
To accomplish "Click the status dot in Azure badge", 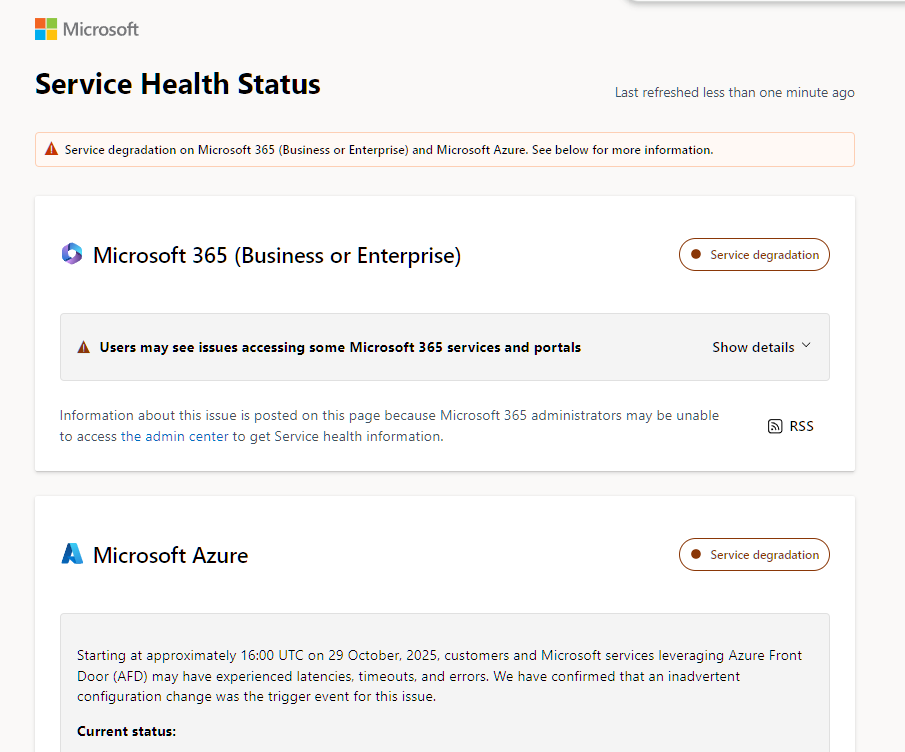I will [x=696, y=555].
